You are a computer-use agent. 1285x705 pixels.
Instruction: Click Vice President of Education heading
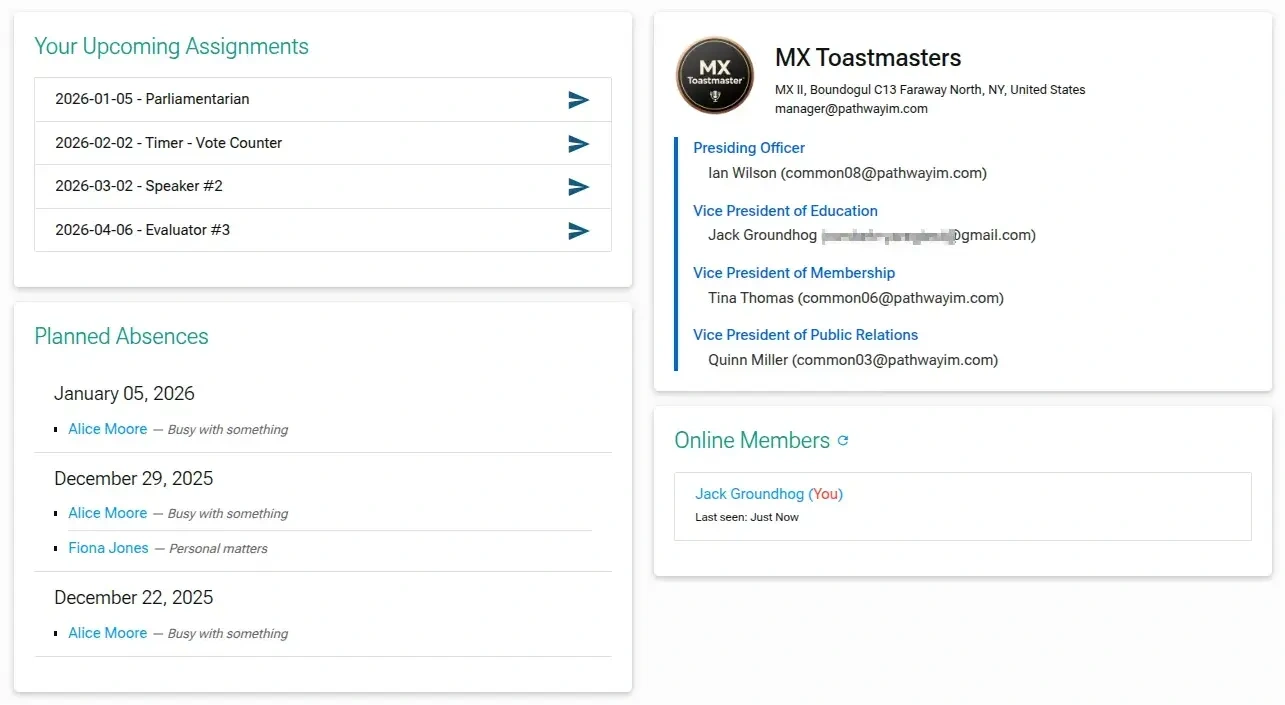point(785,211)
